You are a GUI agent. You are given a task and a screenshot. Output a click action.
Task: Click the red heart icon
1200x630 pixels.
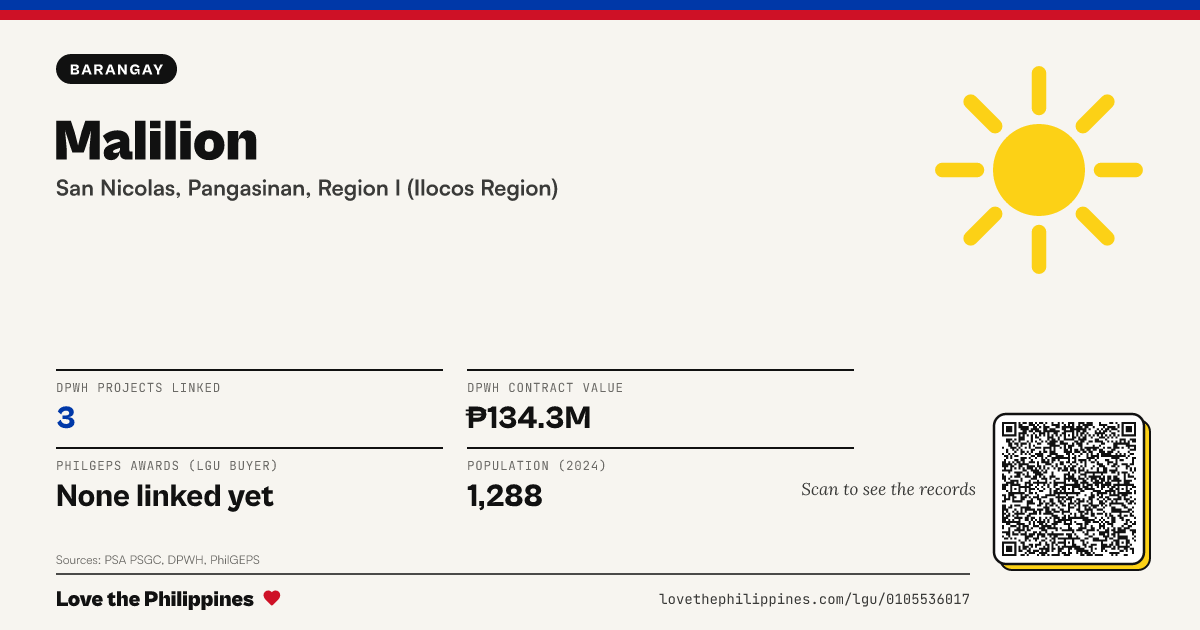[x=272, y=598]
